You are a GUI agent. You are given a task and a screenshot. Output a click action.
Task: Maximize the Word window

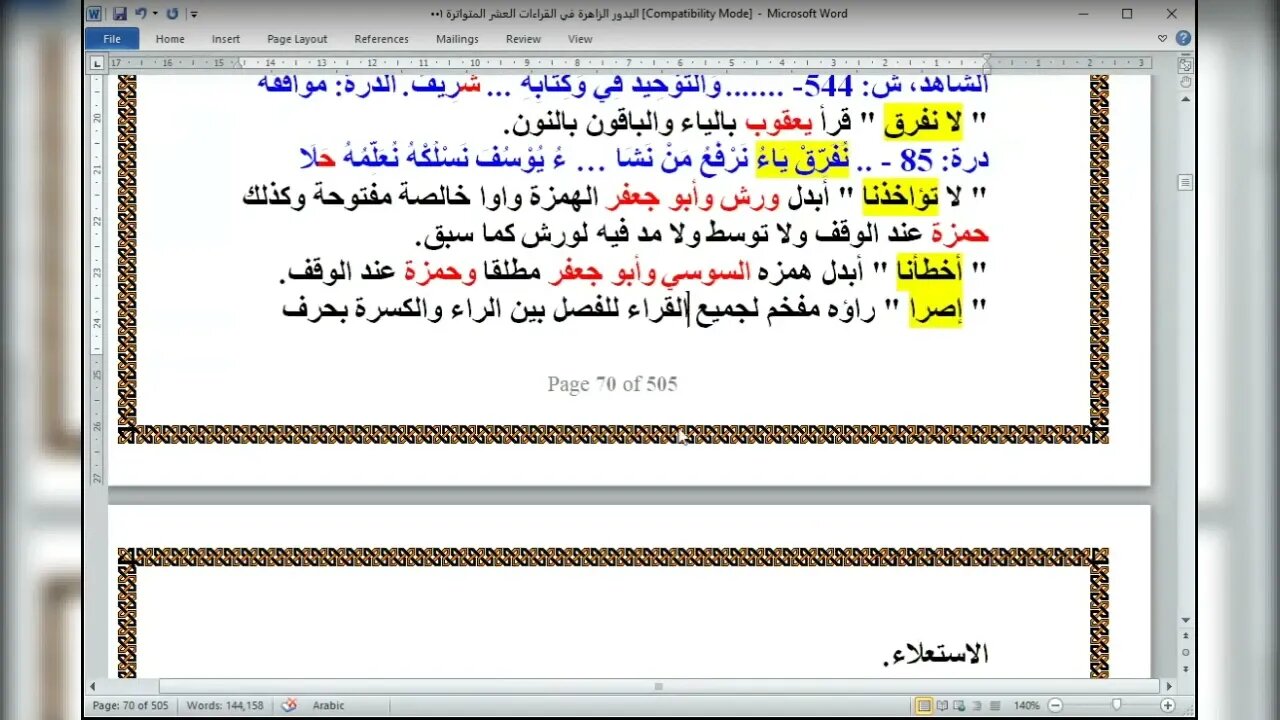(1127, 14)
